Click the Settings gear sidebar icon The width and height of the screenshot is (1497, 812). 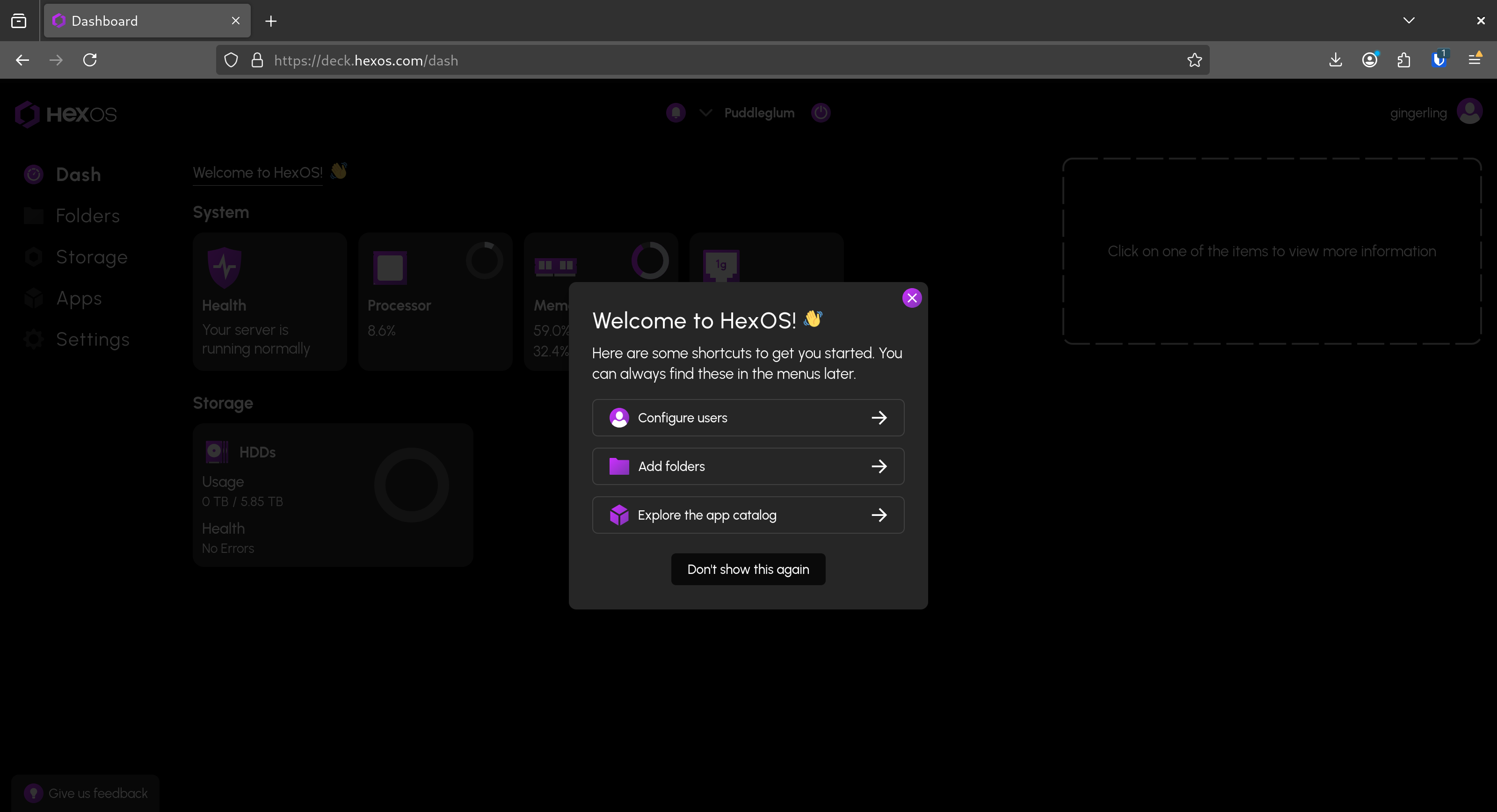coord(34,340)
